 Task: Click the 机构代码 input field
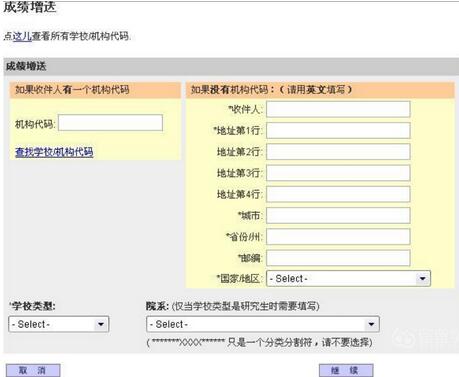[110, 123]
